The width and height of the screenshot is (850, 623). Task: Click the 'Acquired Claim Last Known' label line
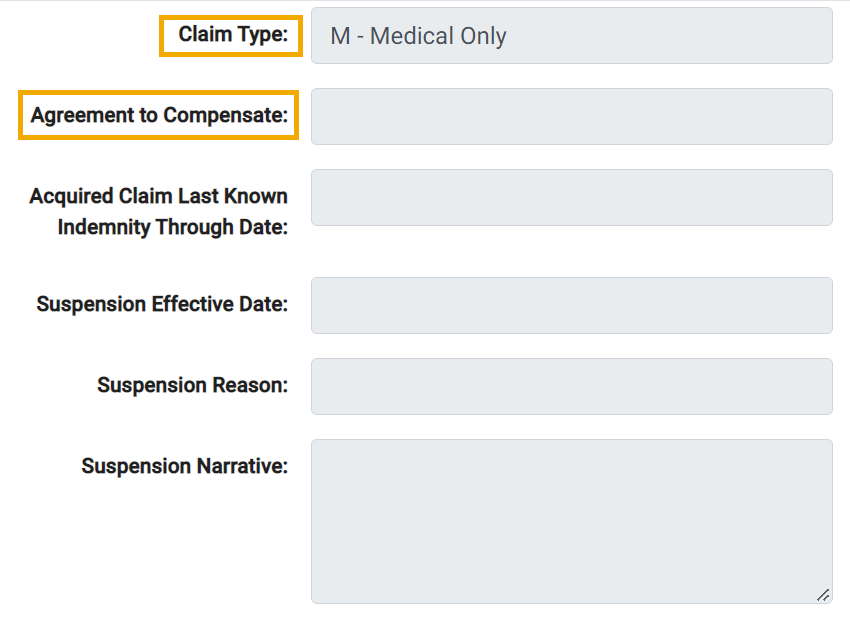[x=158, y=196]
